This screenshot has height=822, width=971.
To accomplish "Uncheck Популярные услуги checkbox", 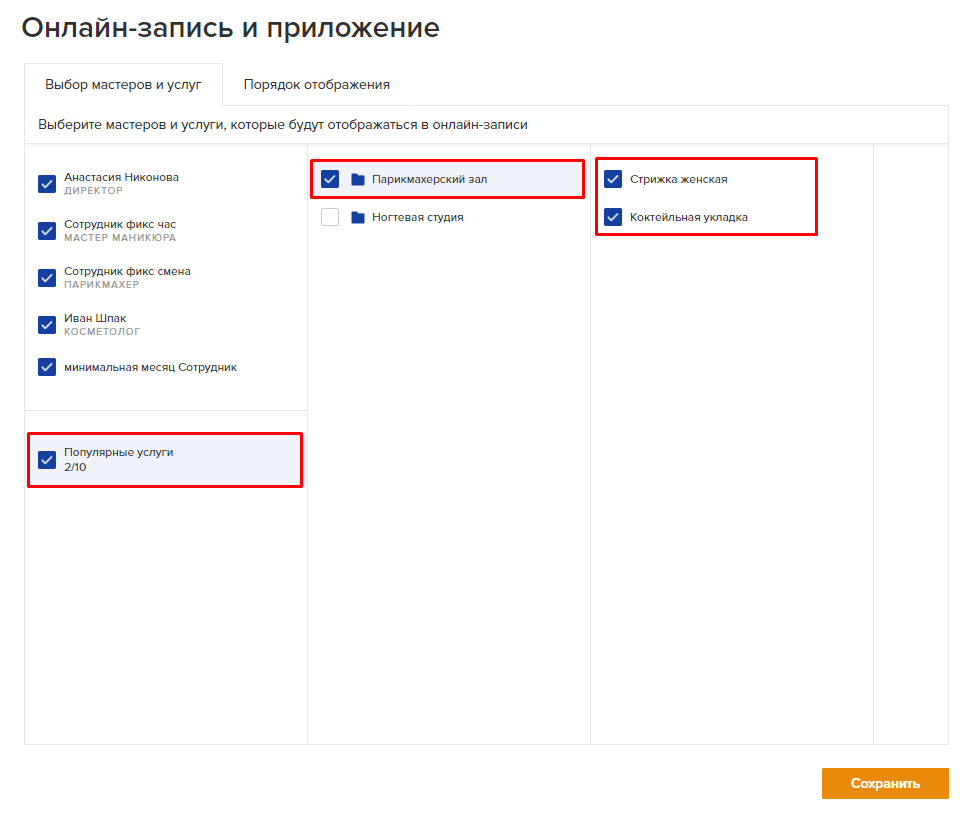I will coord(47,460).
